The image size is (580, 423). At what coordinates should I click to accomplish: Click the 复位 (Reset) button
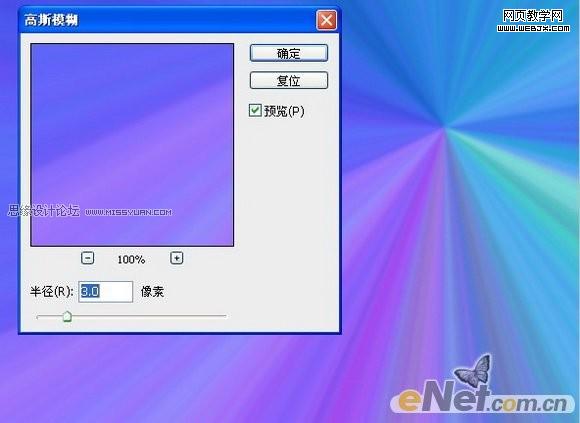pyautogui.click(x=289, y=80)
